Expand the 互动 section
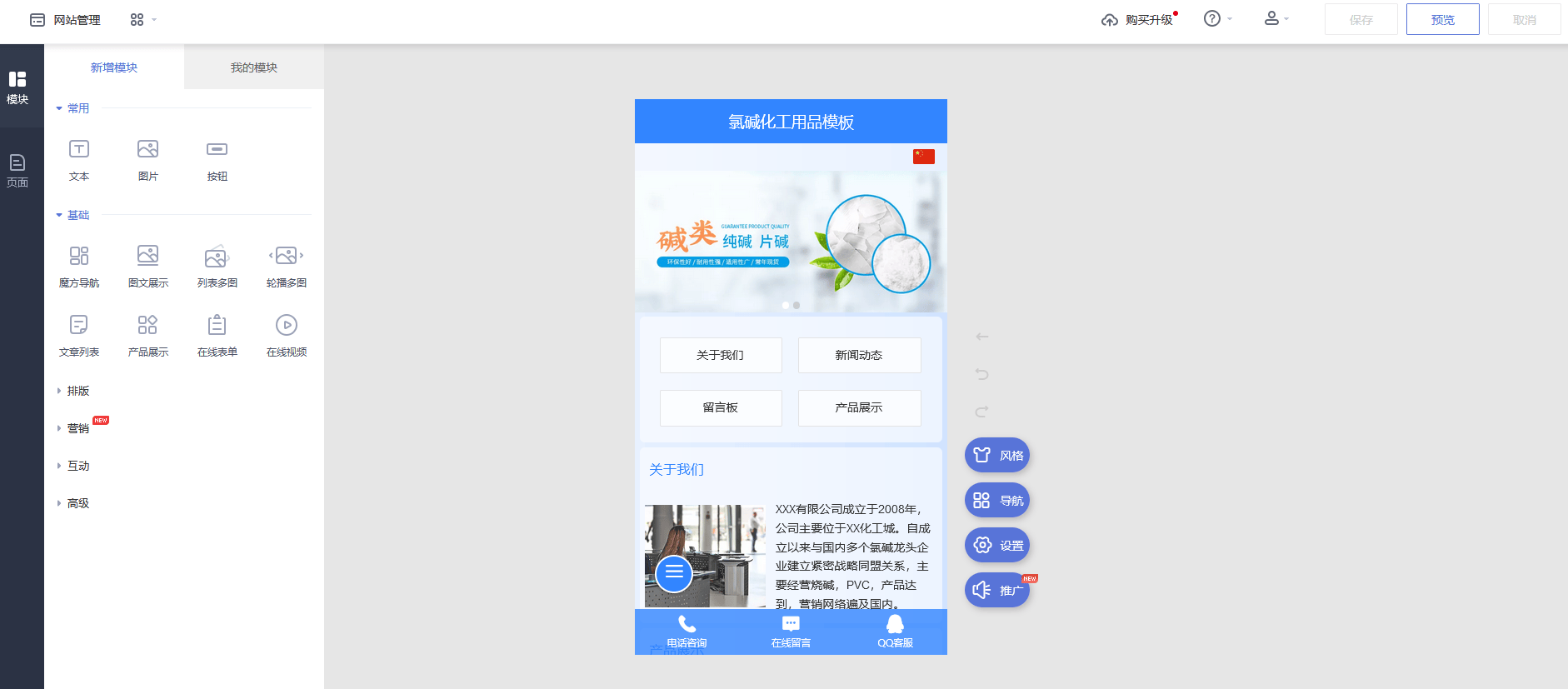Screen dimensions: 1568x689 pyautogui.click(x=72, y=466)
